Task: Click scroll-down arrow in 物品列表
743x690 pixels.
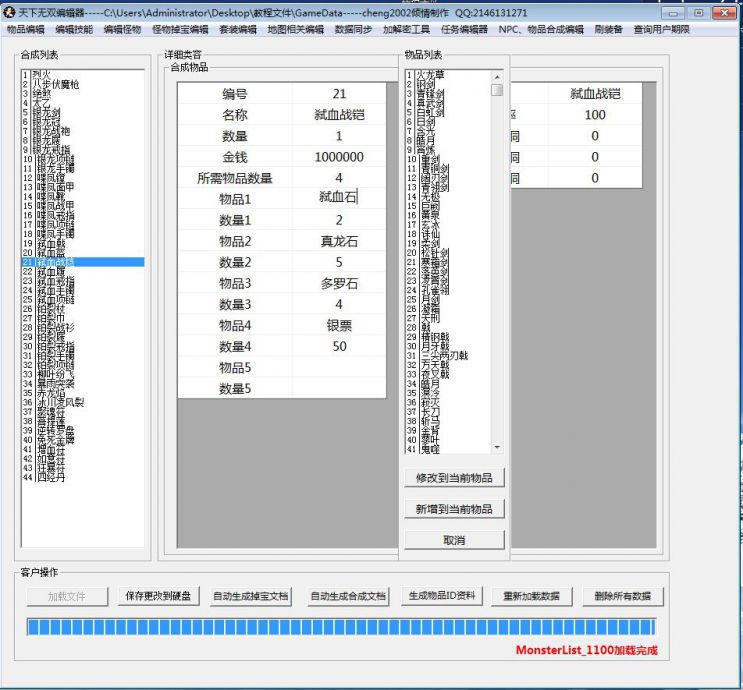Action: tap(497, 448)
